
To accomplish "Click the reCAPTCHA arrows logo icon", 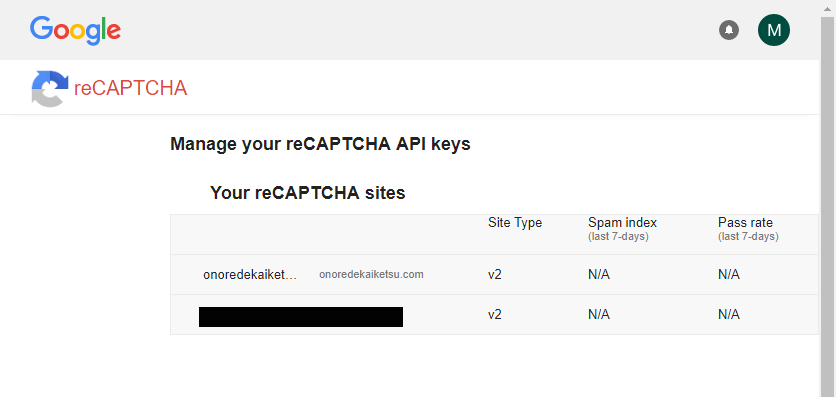I will click(50, 88).
